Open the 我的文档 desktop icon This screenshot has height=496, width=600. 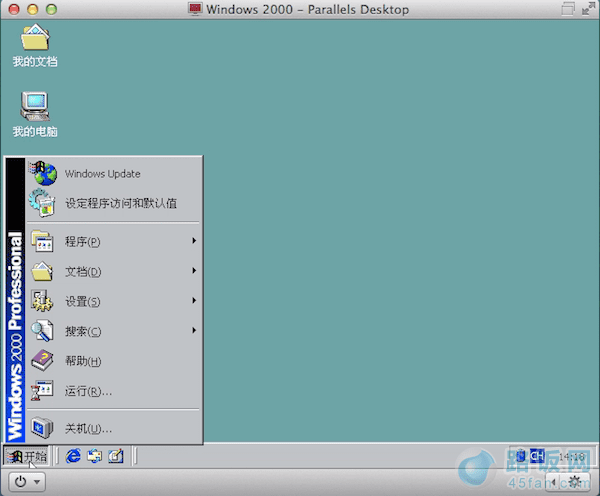35,45
